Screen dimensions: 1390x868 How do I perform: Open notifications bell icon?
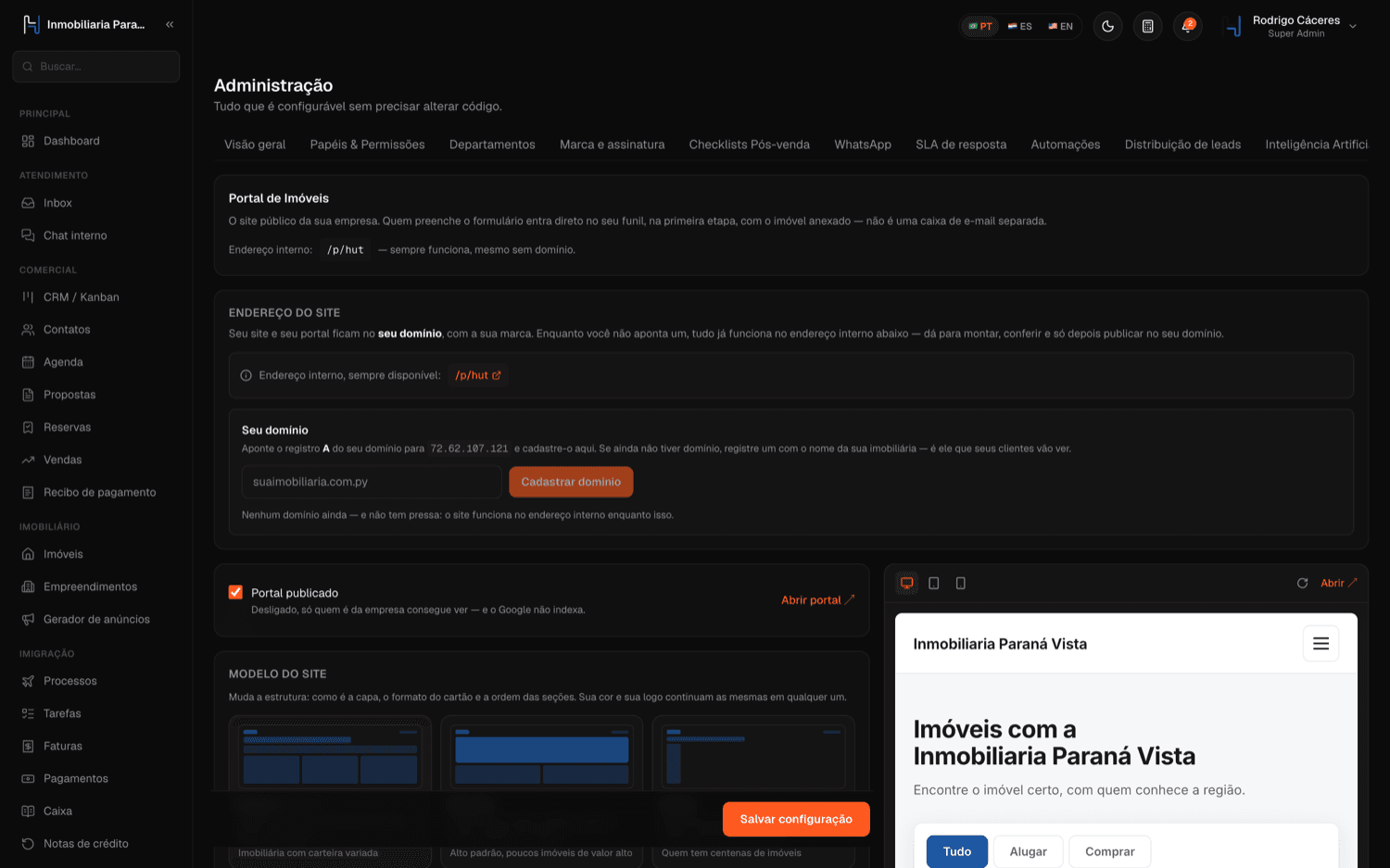[1187, 26]
